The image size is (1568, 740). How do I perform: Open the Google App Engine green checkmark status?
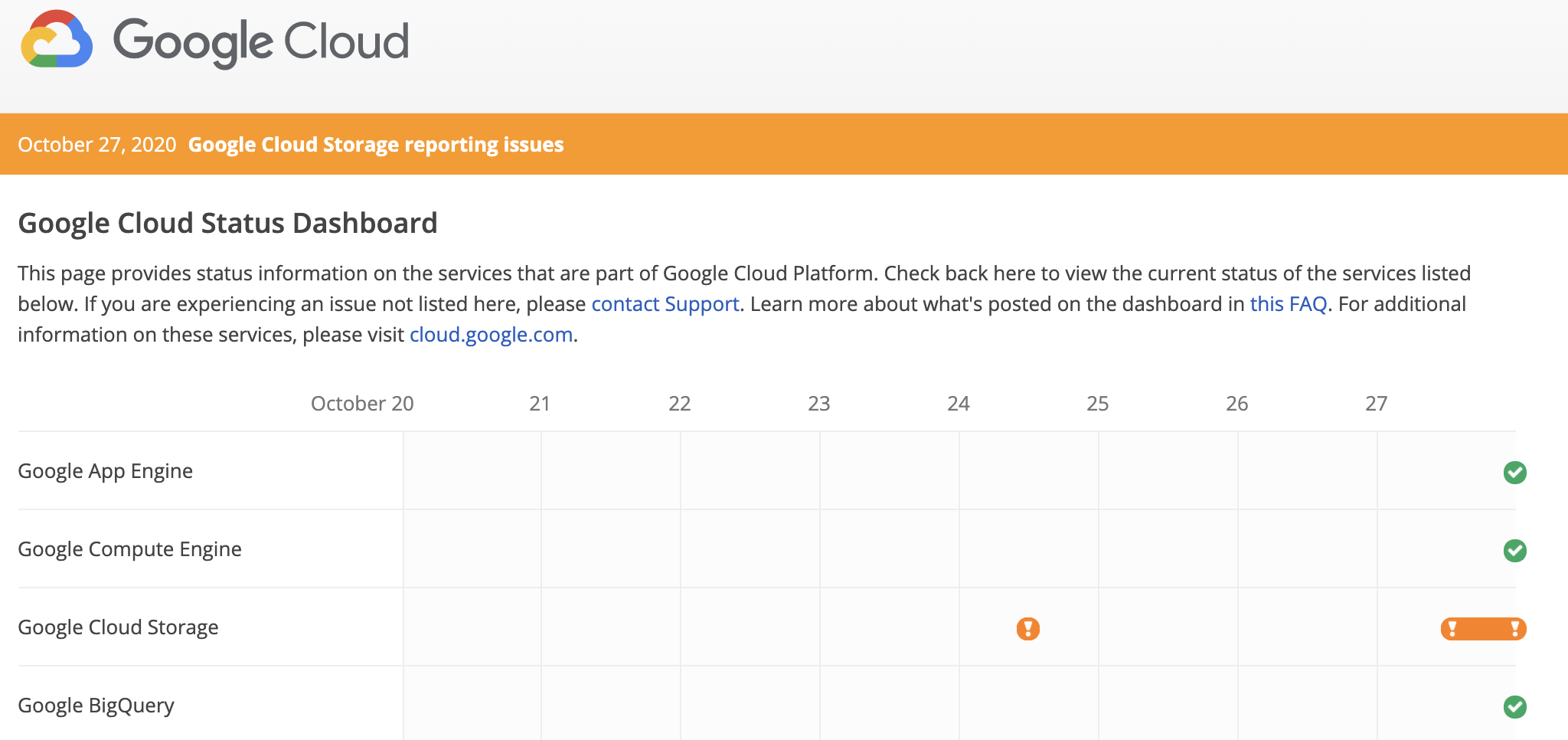(x=1514, y=473)
